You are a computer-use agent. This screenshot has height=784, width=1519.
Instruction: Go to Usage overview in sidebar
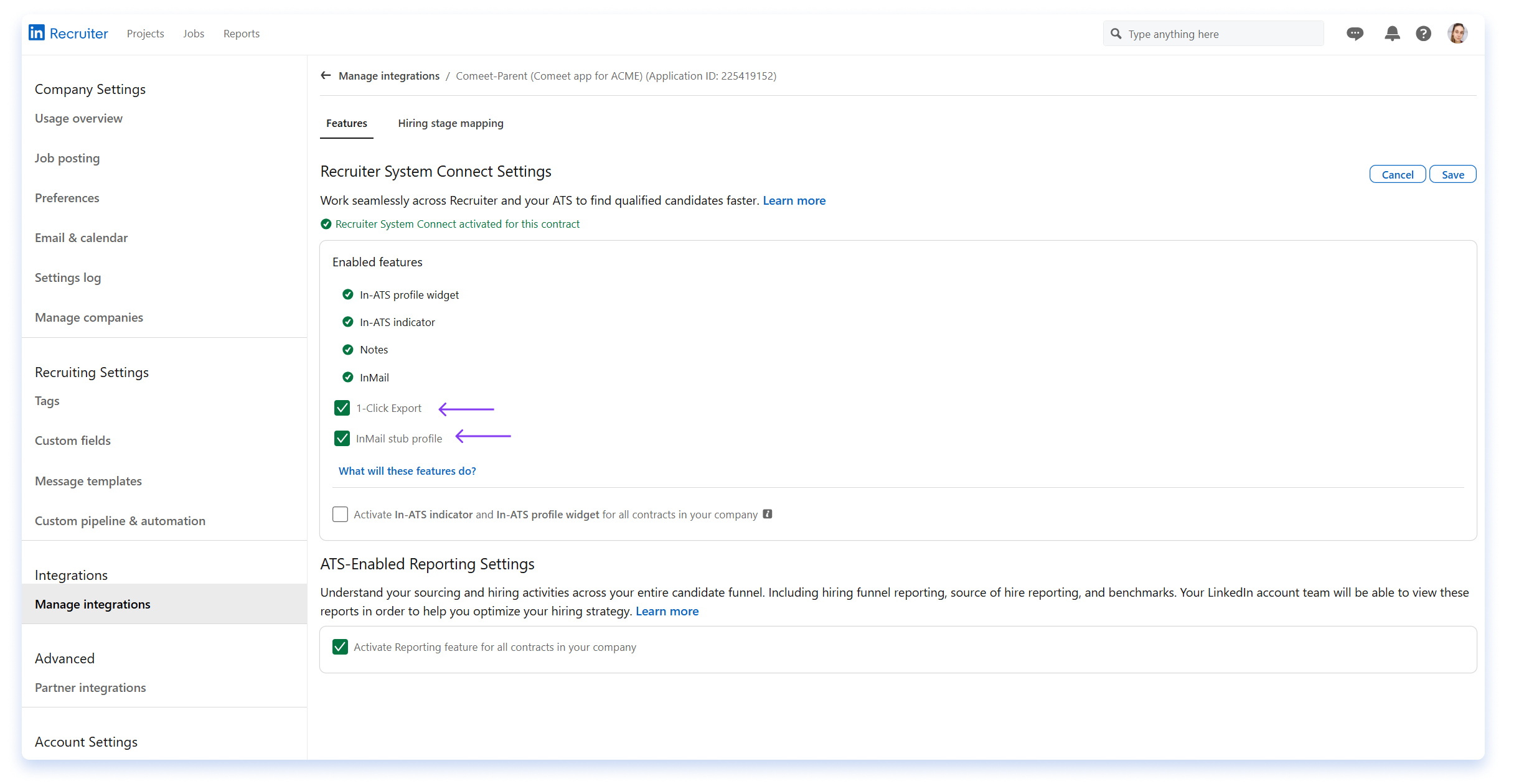[79, 118]
